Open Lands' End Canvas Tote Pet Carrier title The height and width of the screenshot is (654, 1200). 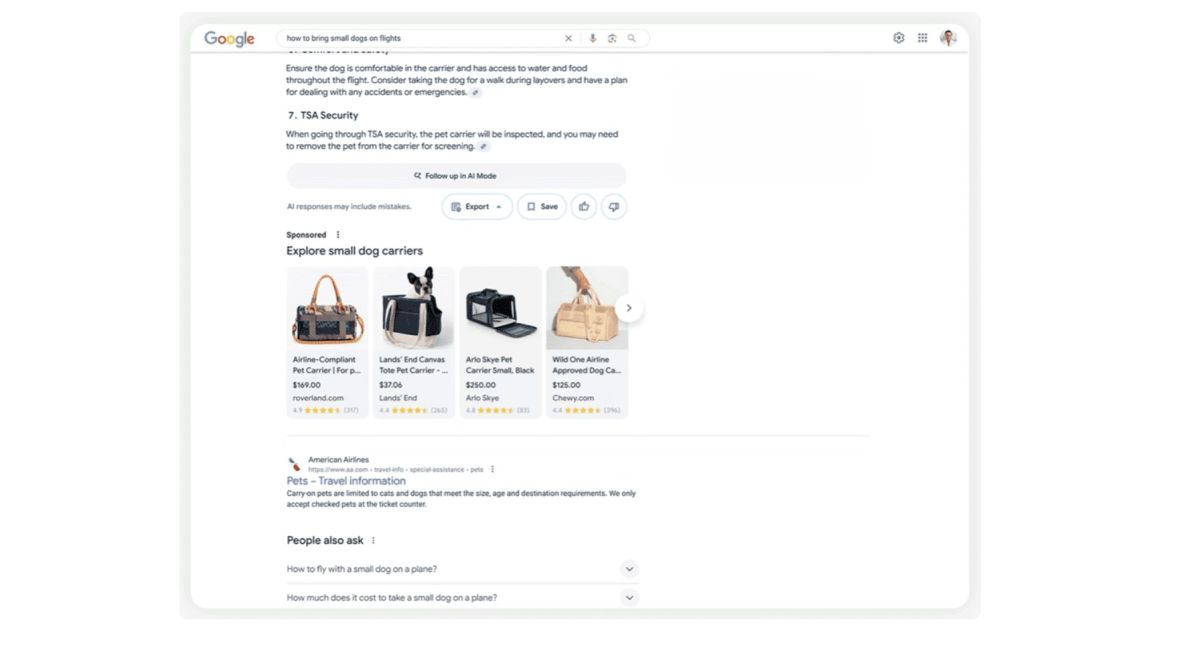point(413,364)
